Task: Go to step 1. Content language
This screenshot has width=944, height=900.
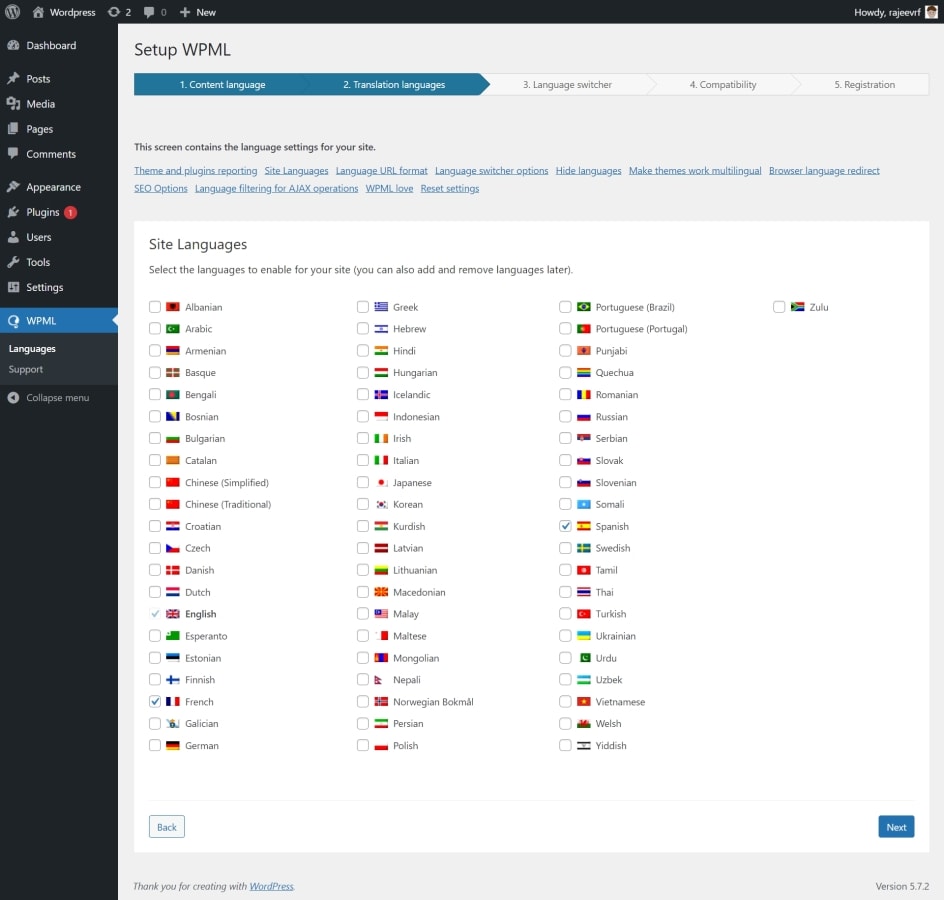Action: click(x=222, y=85)
